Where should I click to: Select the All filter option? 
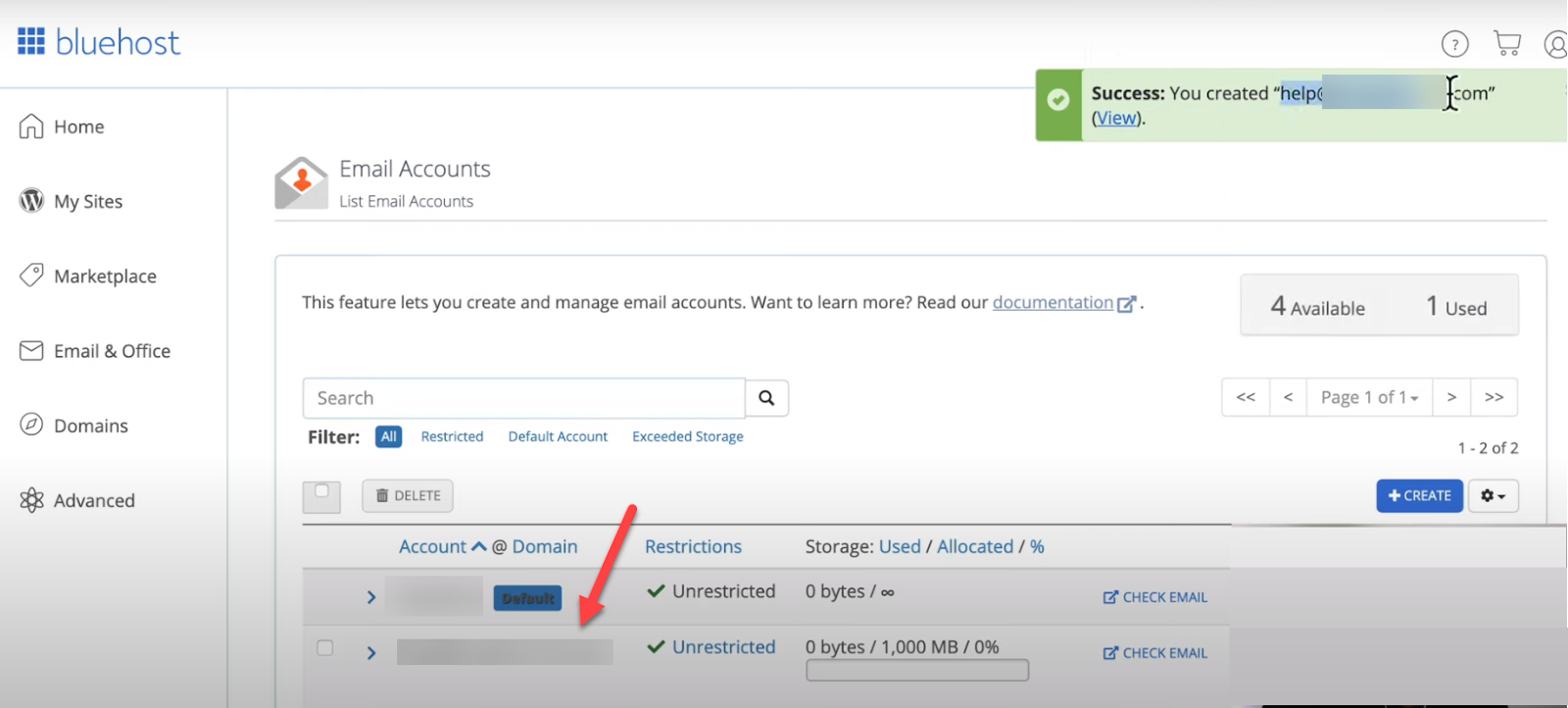coord(389,436)
